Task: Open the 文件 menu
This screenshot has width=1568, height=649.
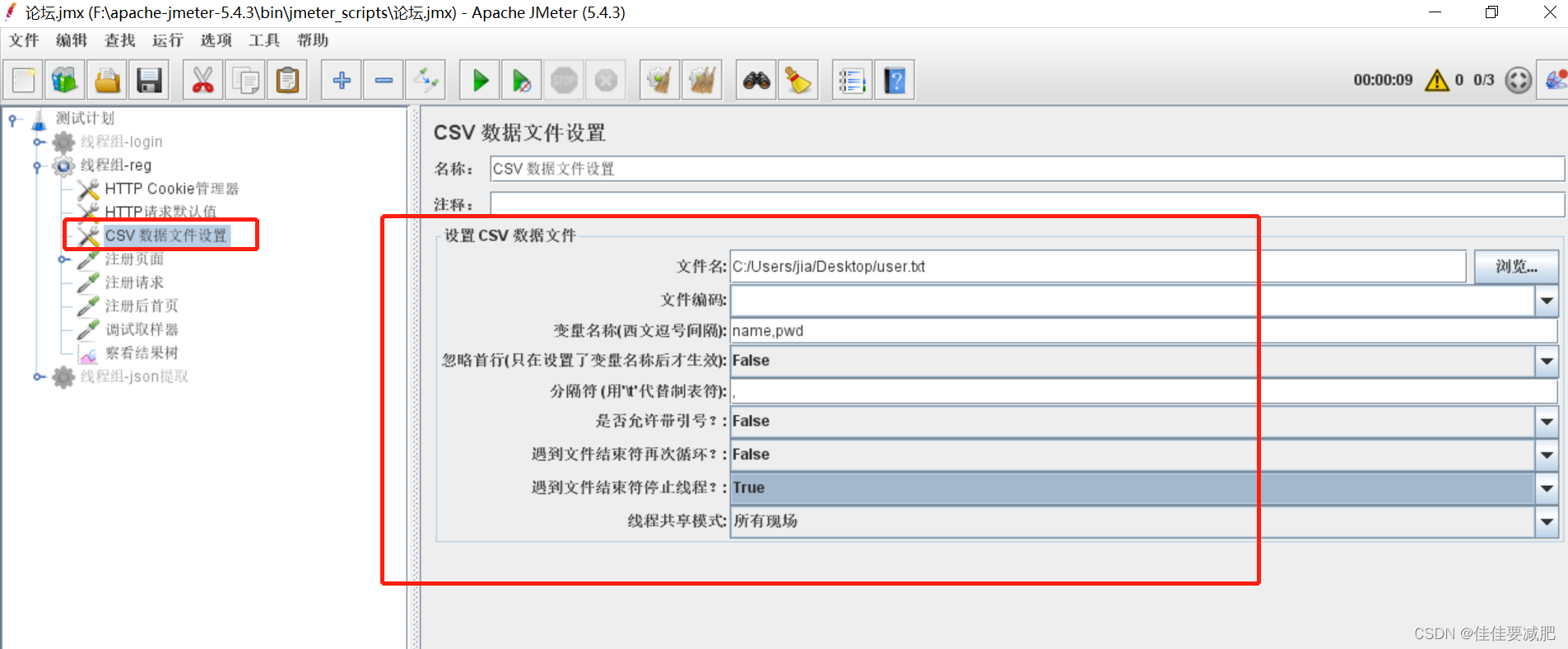Action: pos(24,40)
